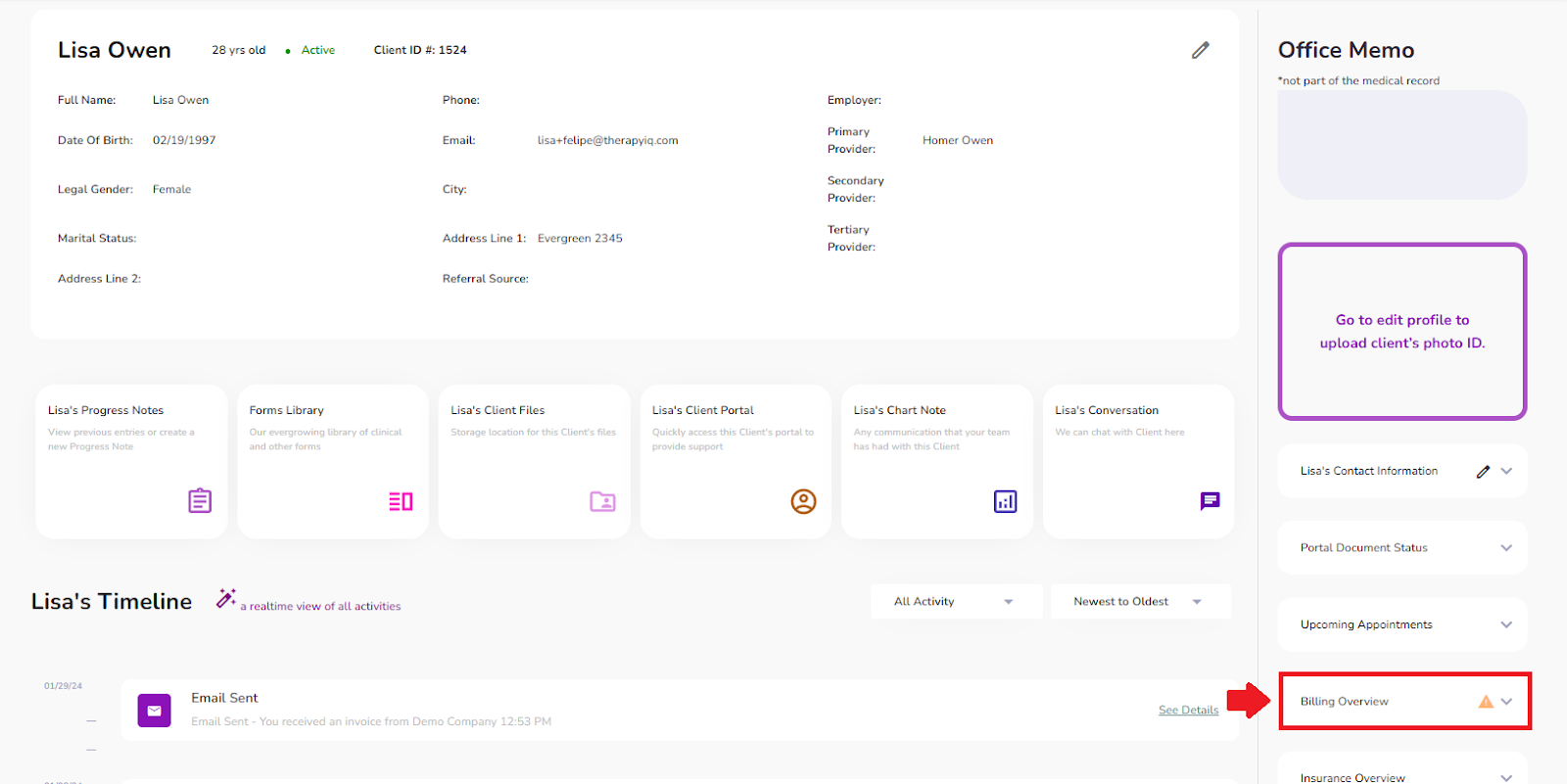
Task: Click the Lisa's Timeline heading
Action: tap(112, 601)
